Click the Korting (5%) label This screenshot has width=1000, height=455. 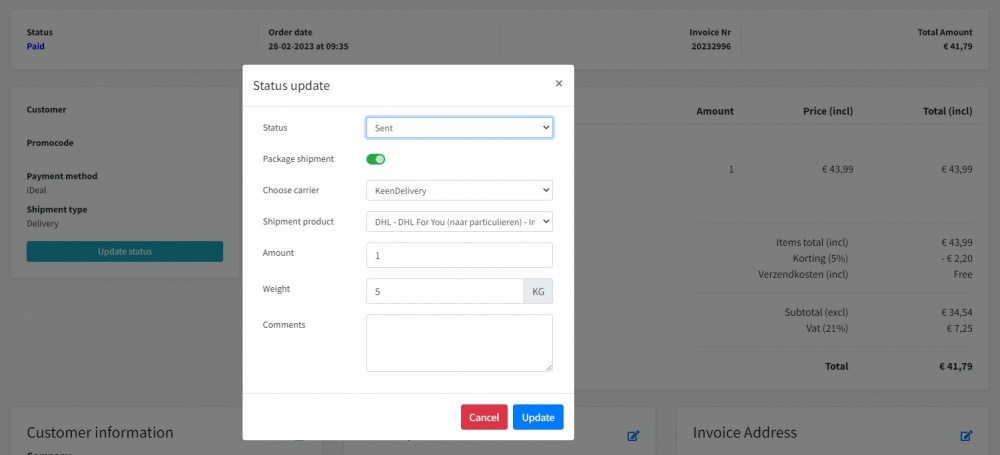click(821, 258)
